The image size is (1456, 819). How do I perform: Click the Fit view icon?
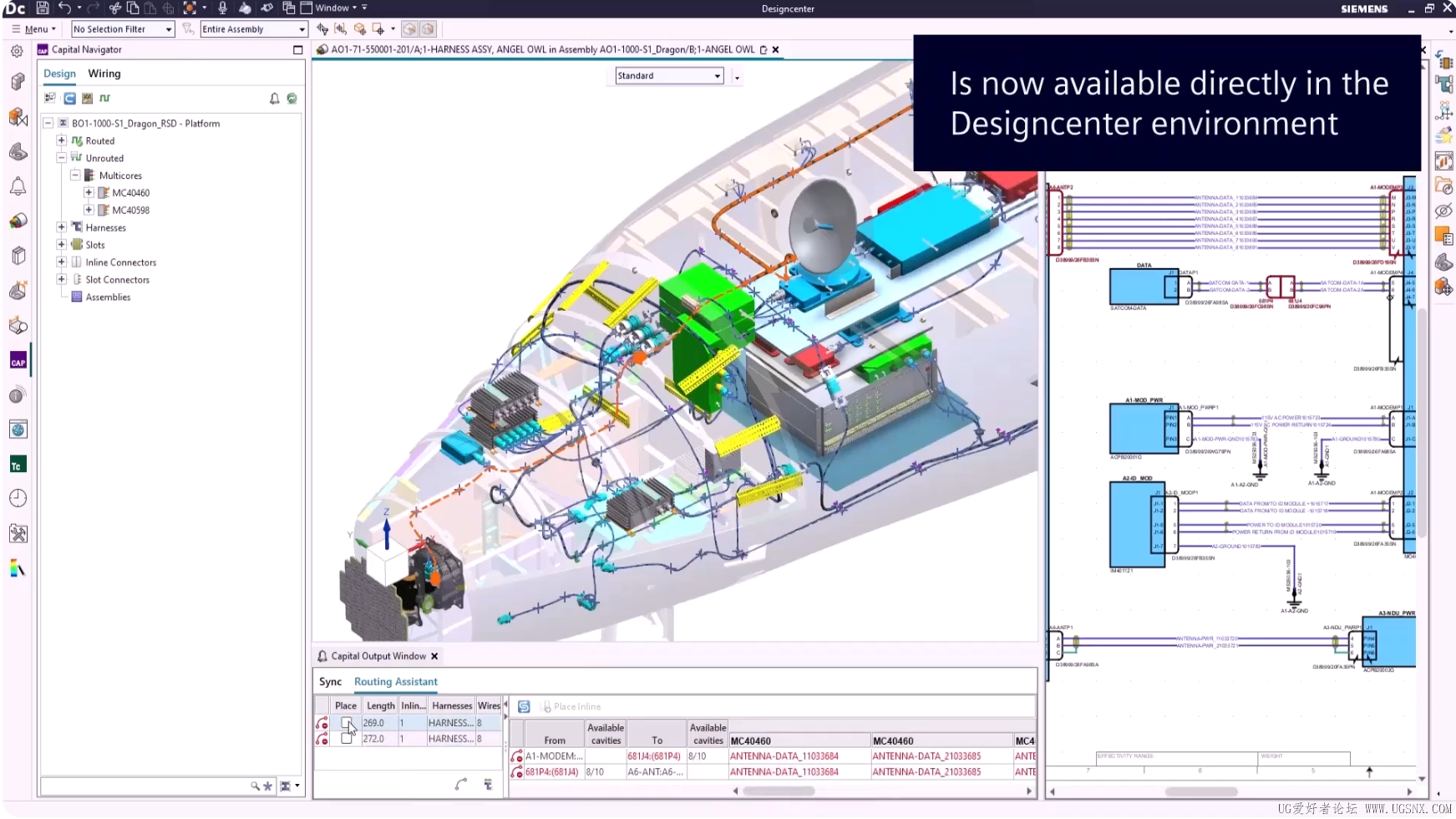tap(190, 8)
